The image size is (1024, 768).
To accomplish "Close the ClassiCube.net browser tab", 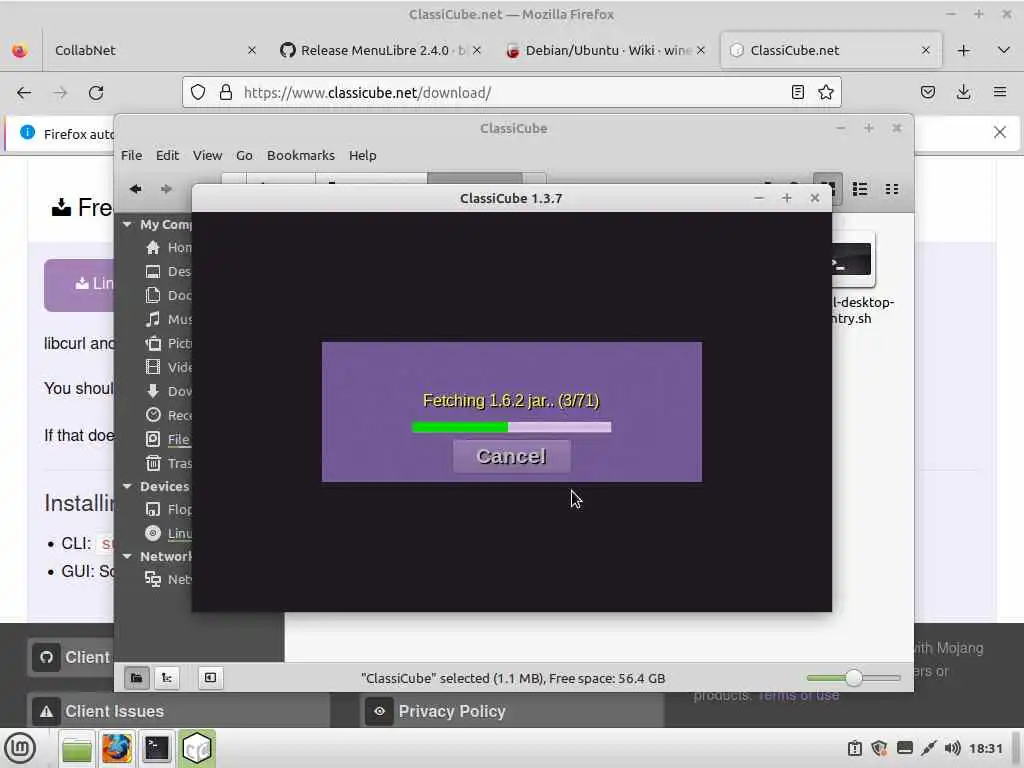I will pos(925,50).
